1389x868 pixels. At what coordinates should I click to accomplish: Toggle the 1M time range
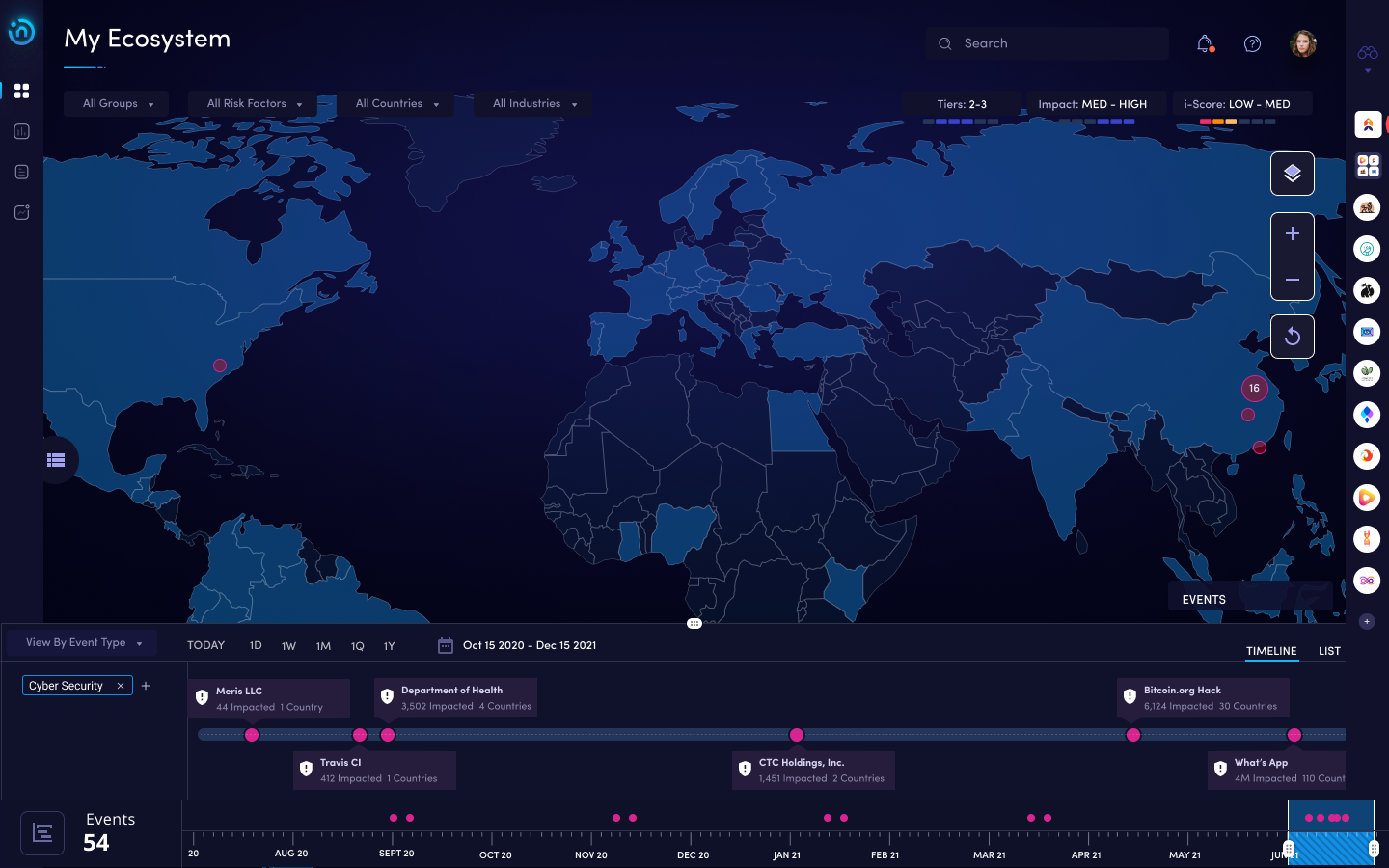pyautogui.click(x=323, y=646)
